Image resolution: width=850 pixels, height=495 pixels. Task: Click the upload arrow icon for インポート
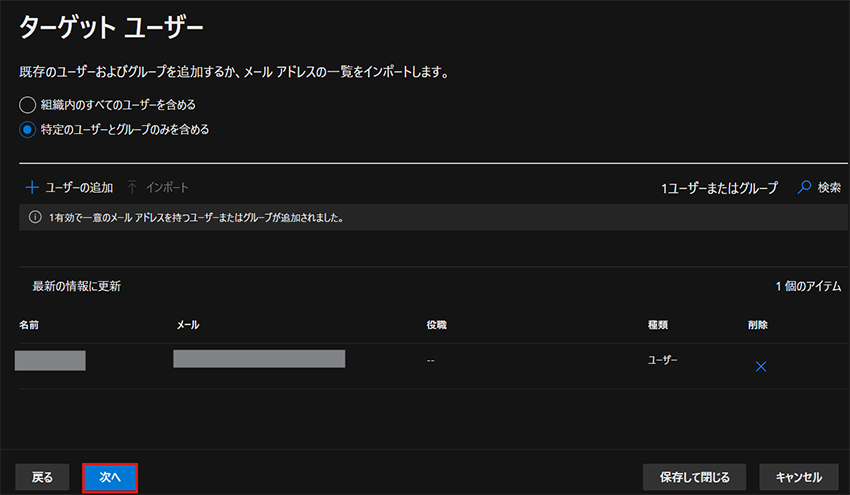[132, 188]
